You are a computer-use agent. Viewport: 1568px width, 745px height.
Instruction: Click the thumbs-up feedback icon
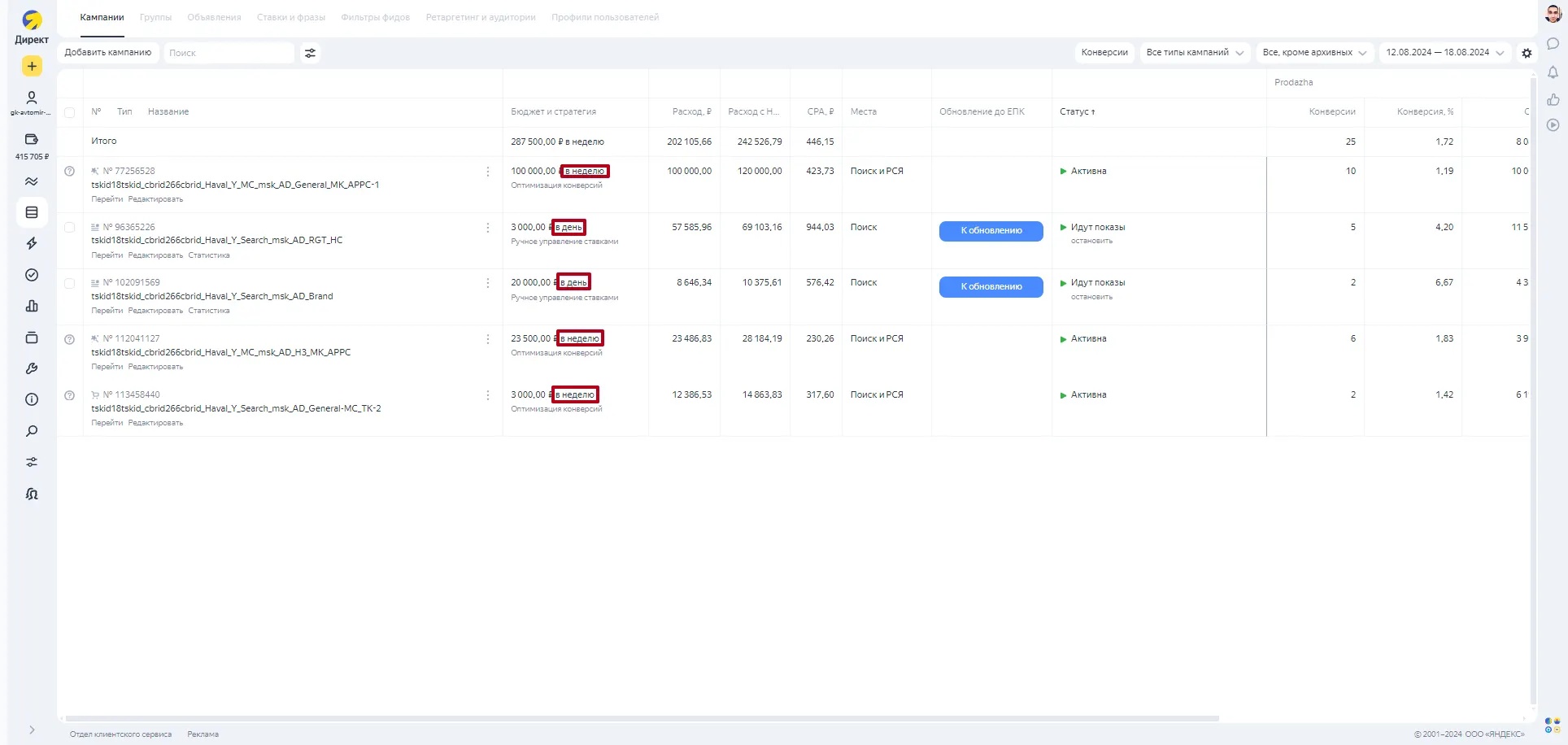[x=1553, y=99]
